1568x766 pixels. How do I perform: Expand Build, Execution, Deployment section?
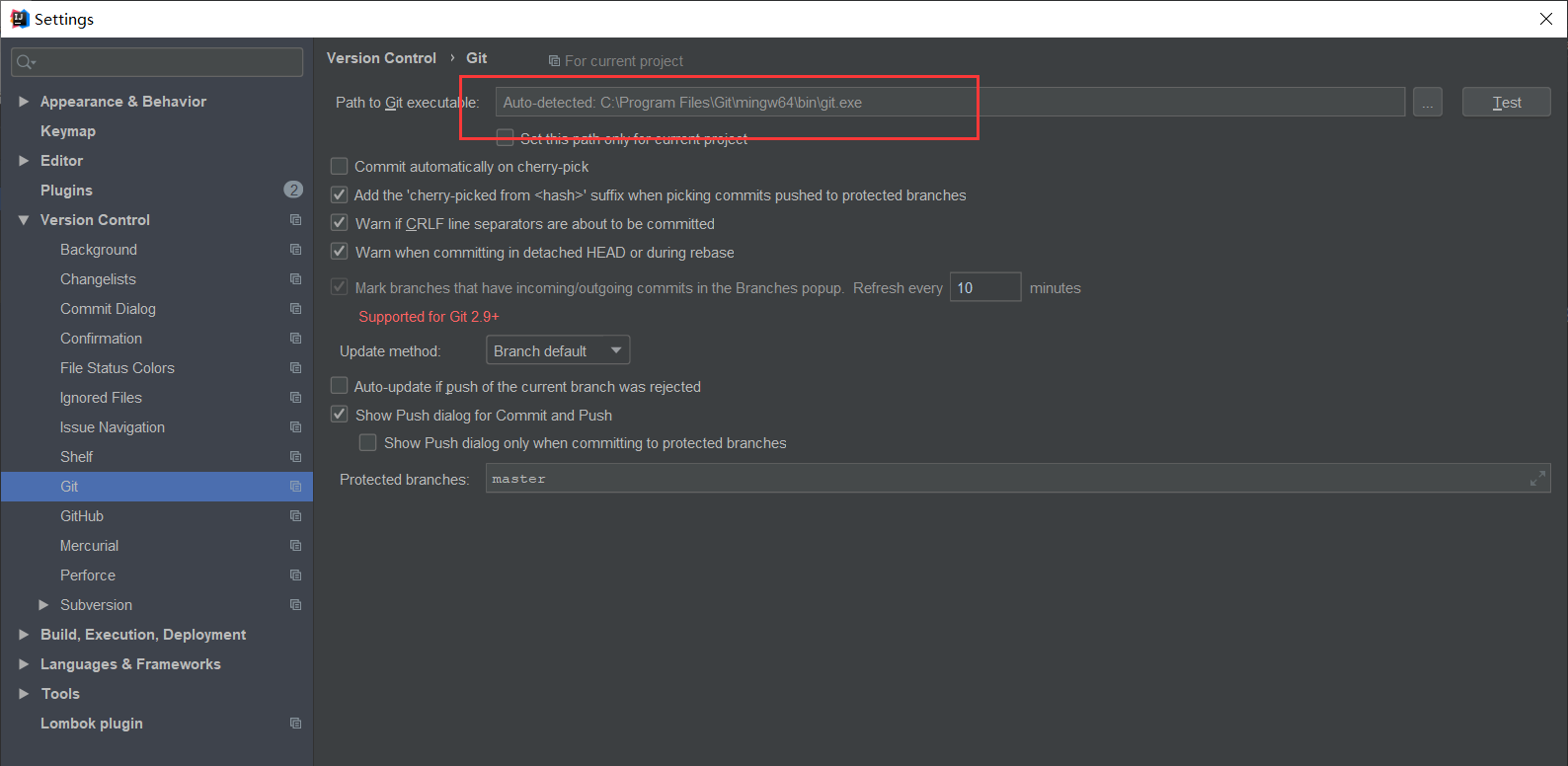click(24, 635)
